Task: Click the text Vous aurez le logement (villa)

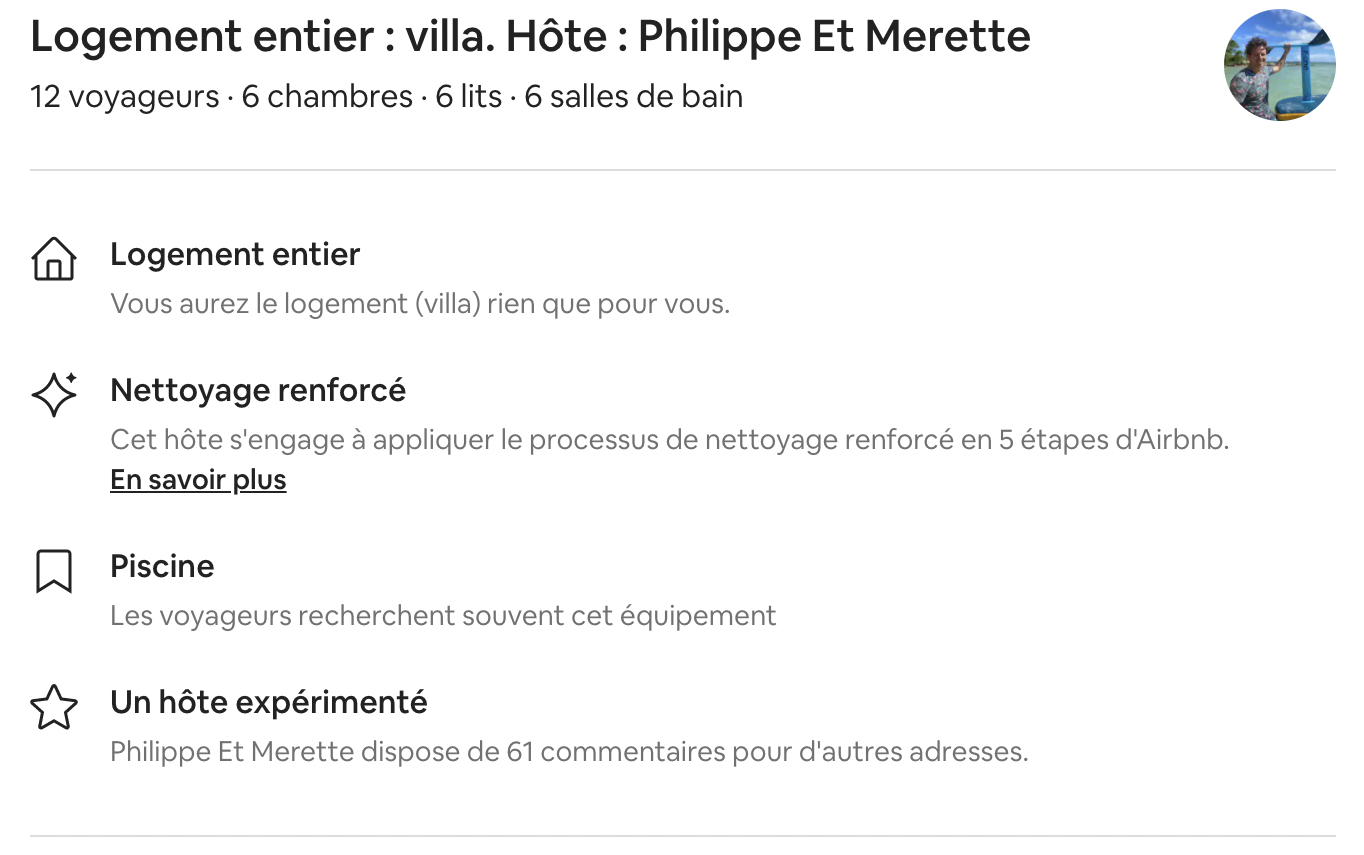Action: 420,303
